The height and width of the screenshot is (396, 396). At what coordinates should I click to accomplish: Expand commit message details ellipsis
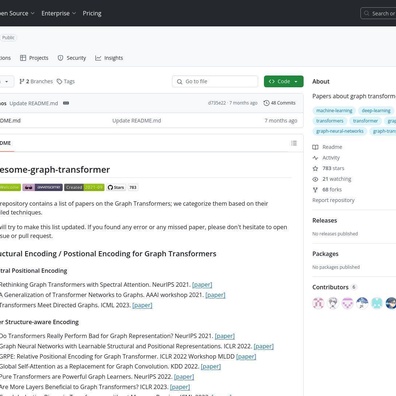click(66, 103)
